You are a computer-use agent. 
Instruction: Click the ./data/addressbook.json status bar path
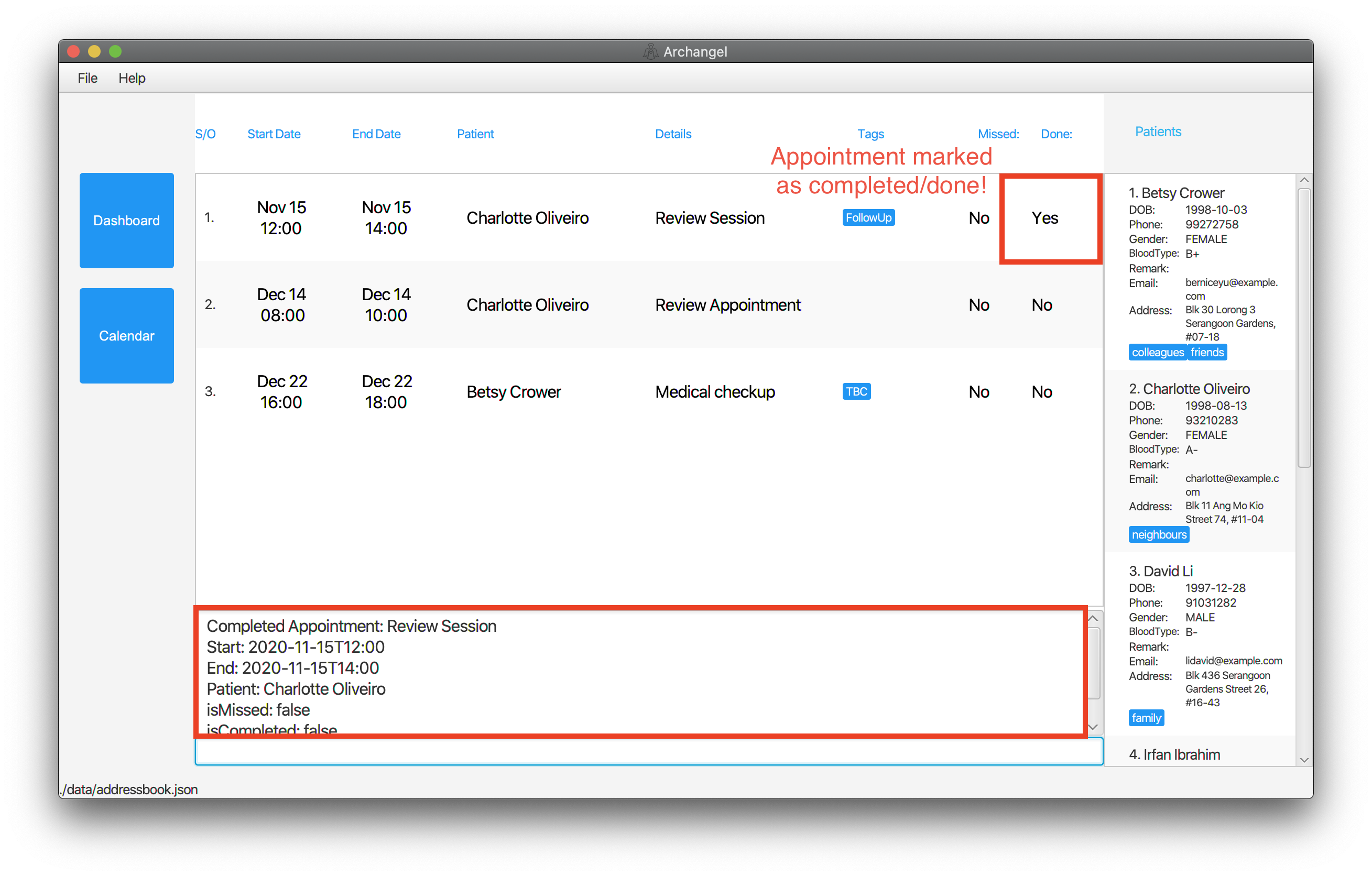(x=129, y=790)
